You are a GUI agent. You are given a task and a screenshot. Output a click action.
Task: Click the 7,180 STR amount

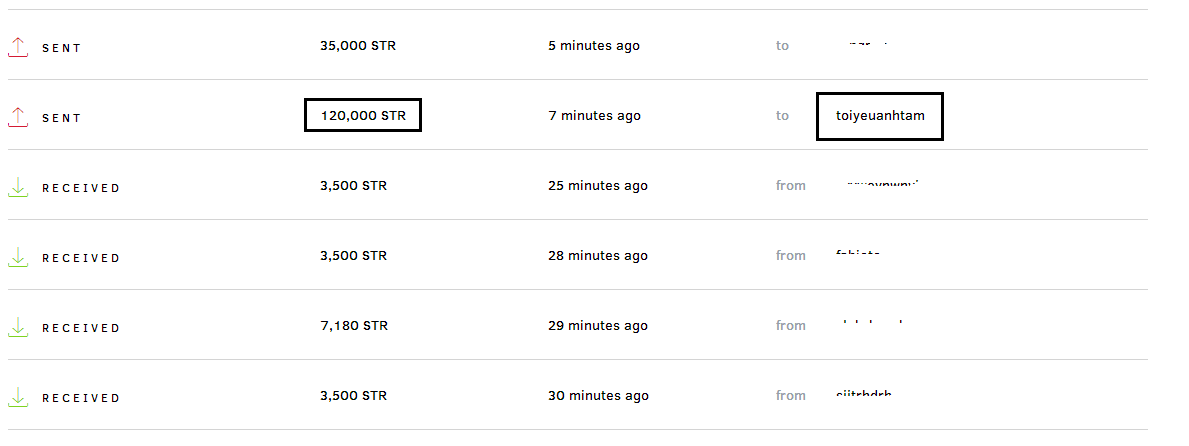(x=353, y=326)
